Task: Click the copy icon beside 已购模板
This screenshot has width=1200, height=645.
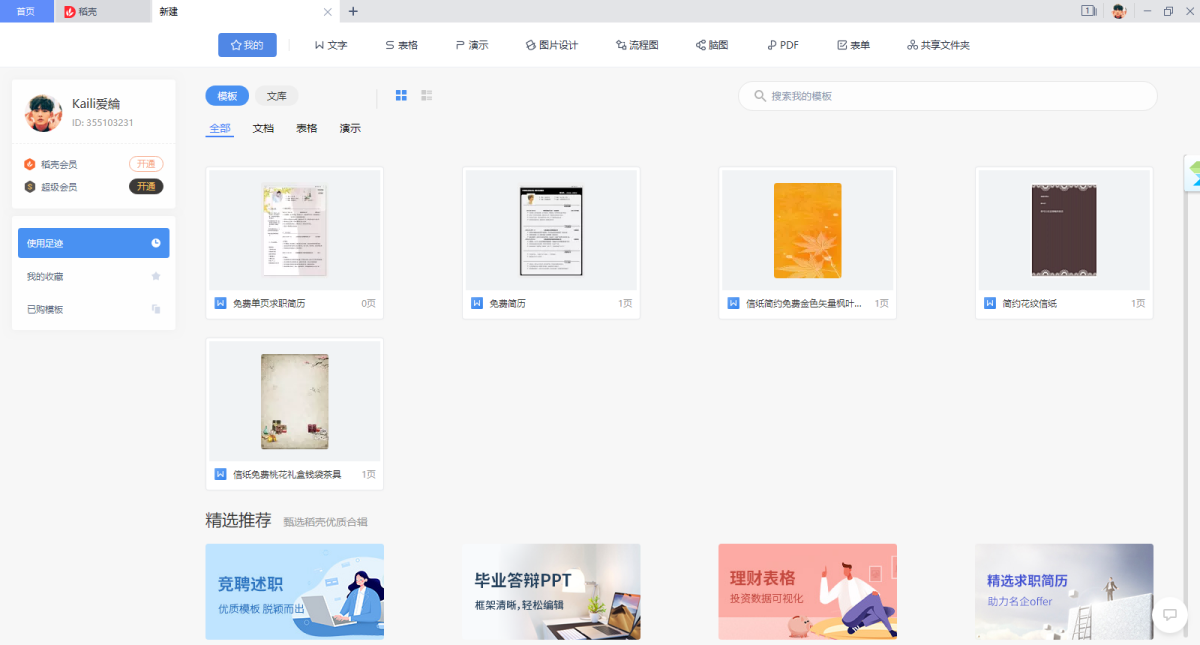Action: tap(156, 309)
